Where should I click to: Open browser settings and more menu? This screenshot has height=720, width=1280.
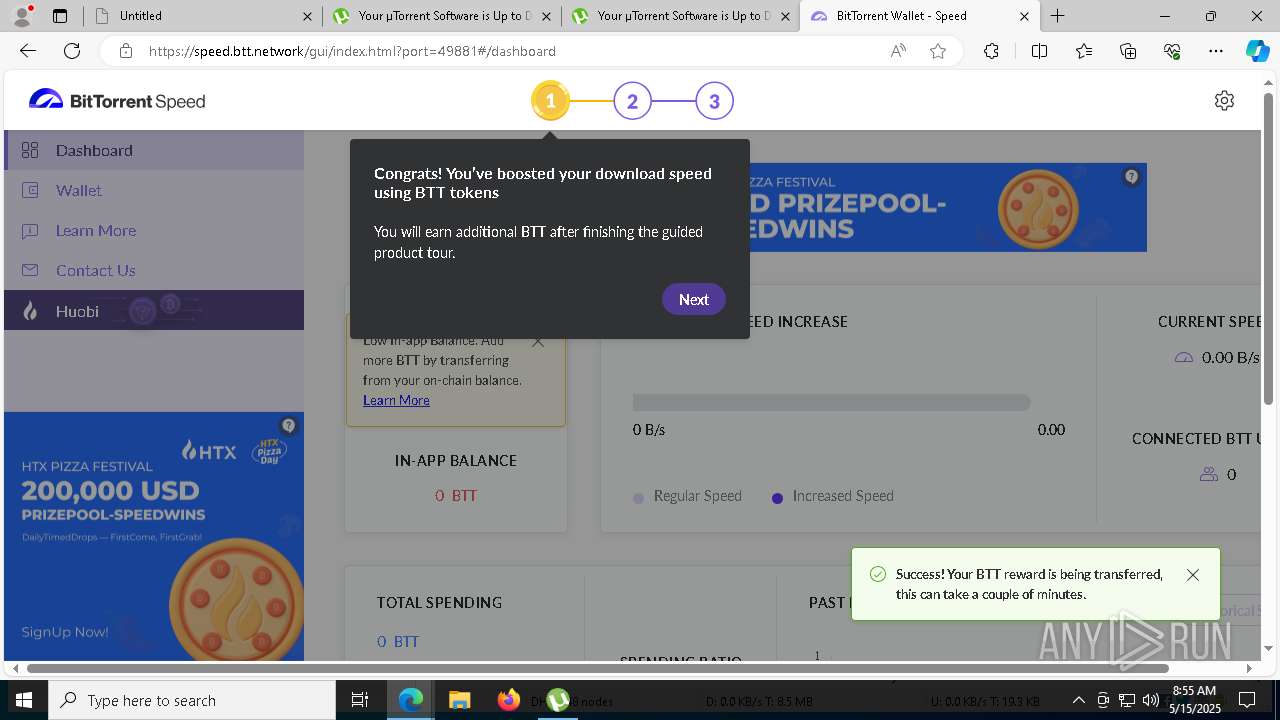click(1216, 51)
